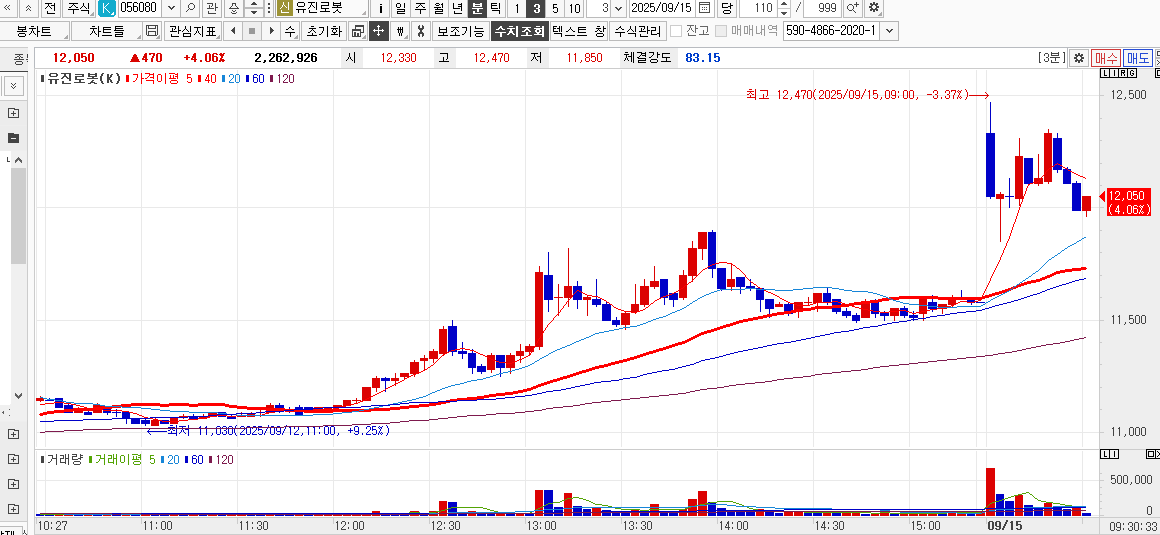
Task: Open the interval dropdown showing 3
Action: (x=619, y=8)
